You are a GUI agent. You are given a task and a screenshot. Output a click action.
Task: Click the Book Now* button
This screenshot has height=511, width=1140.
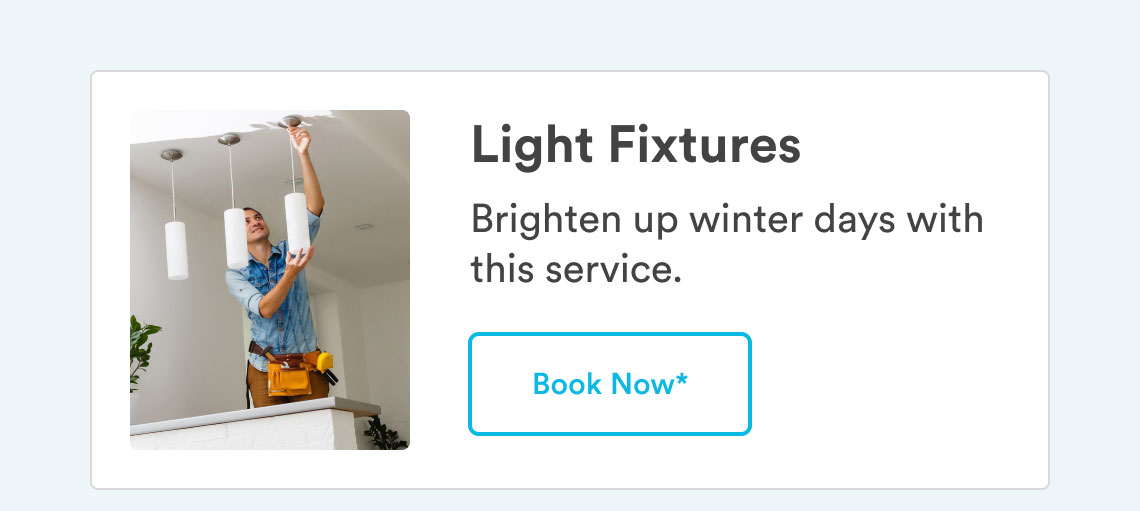click(x=609, y=384)
